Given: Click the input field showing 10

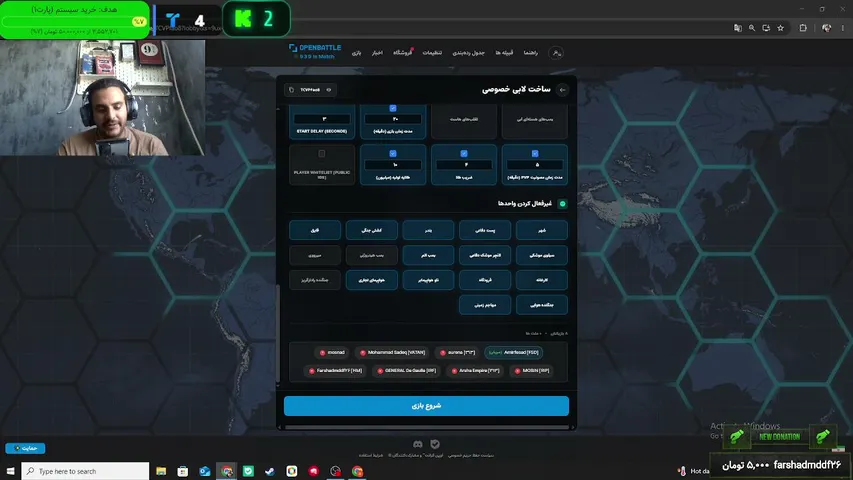Looking at the screenshot, I should tap(393, 164).
